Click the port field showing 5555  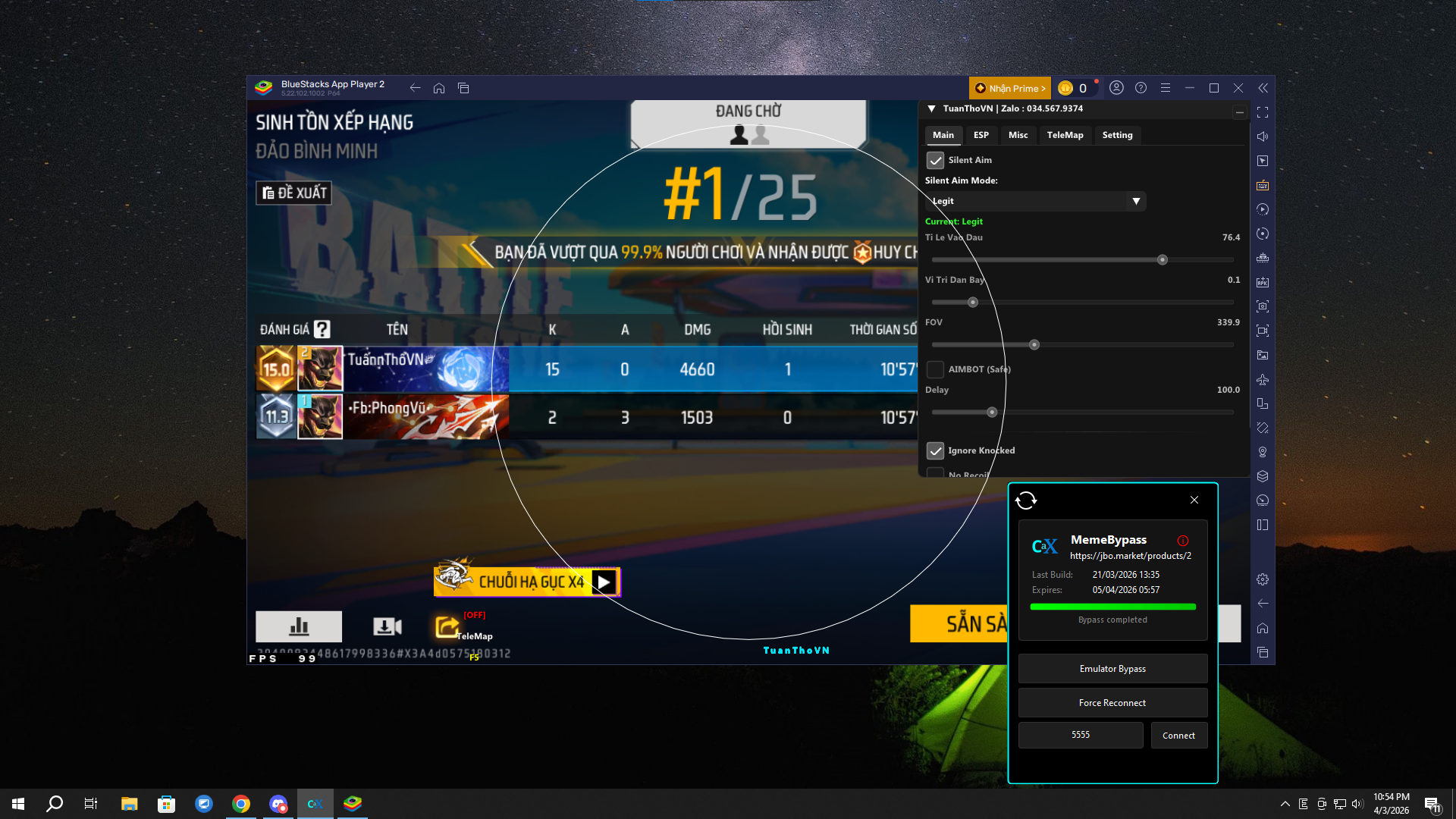coord(1081,736)
